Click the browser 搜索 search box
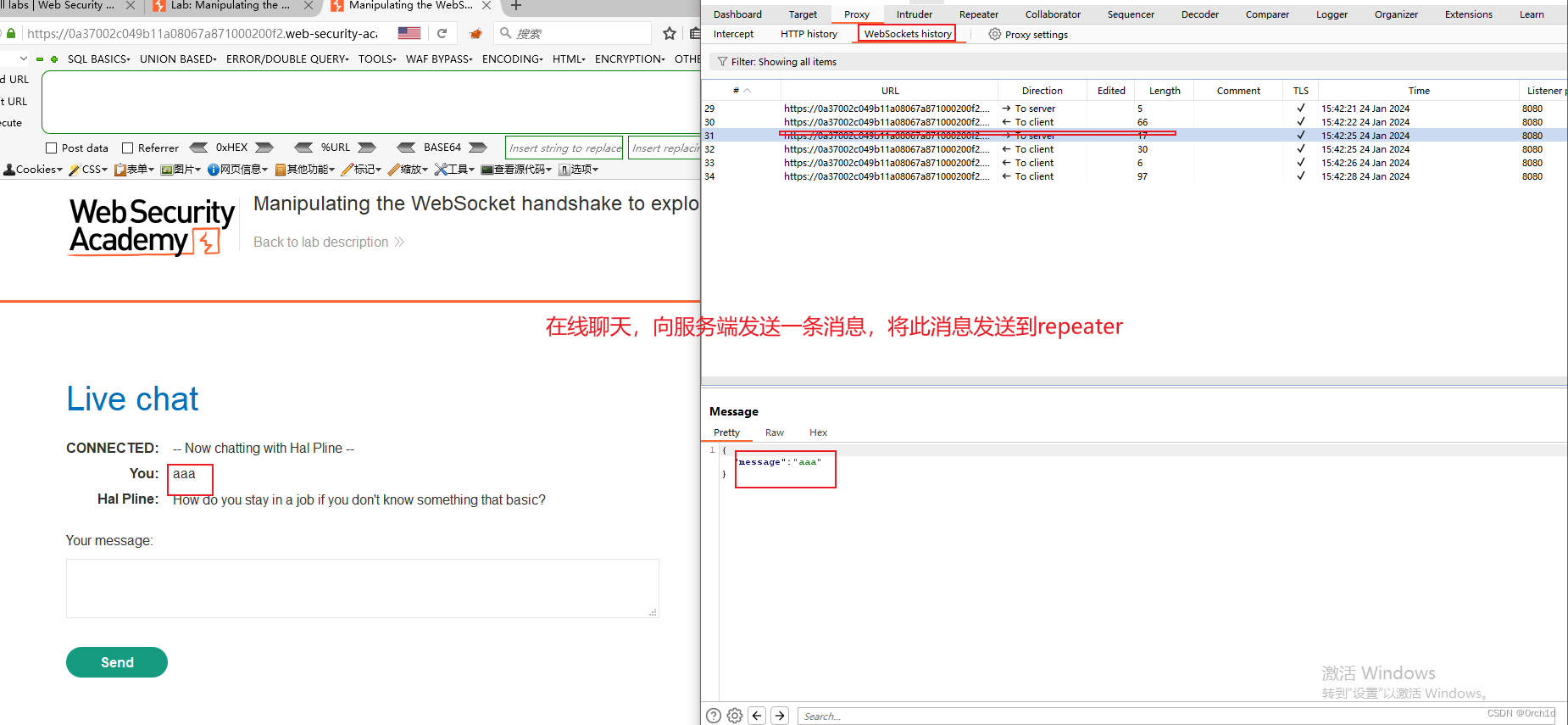The width and height of the screenshot is (1568, 725). point(574,33)
